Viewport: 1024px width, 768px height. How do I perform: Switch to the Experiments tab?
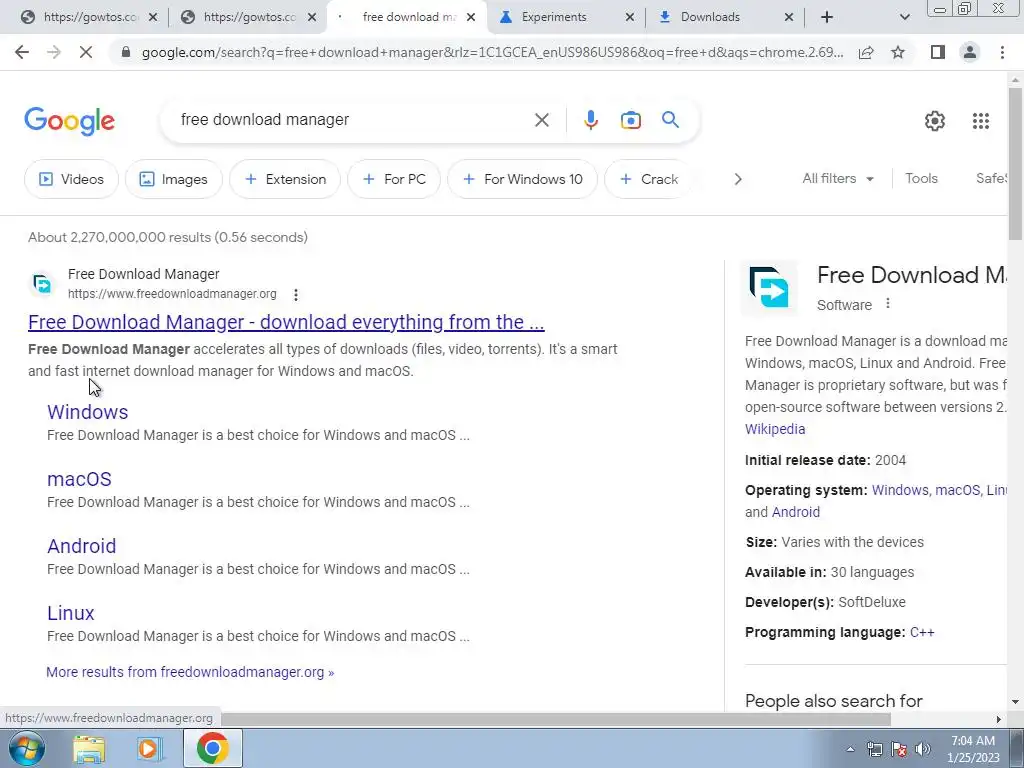[554, 18]
